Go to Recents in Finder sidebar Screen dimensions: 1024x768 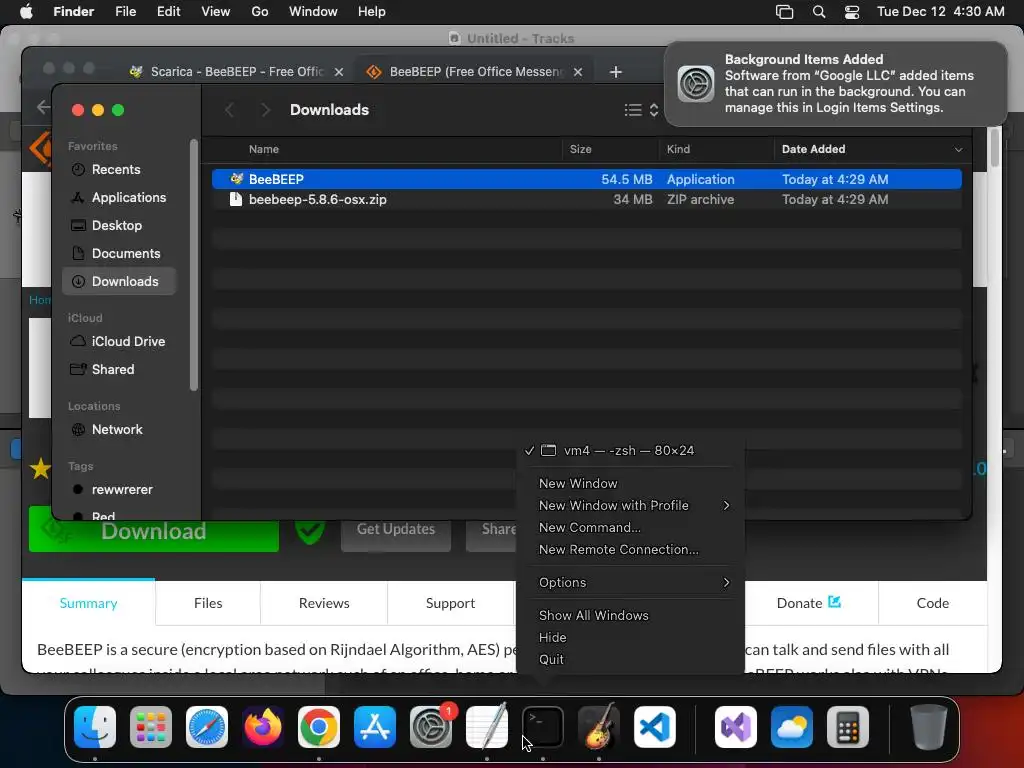[115, 169]
